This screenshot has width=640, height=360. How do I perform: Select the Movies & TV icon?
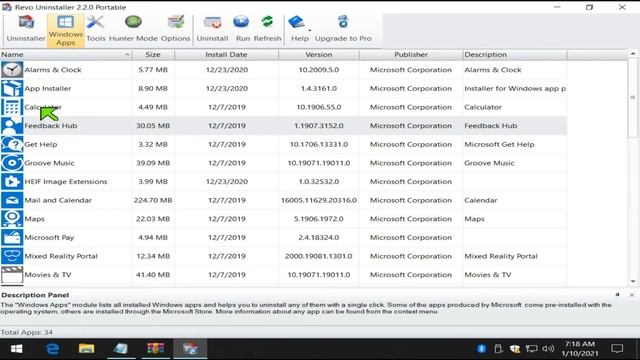[12, 275]
